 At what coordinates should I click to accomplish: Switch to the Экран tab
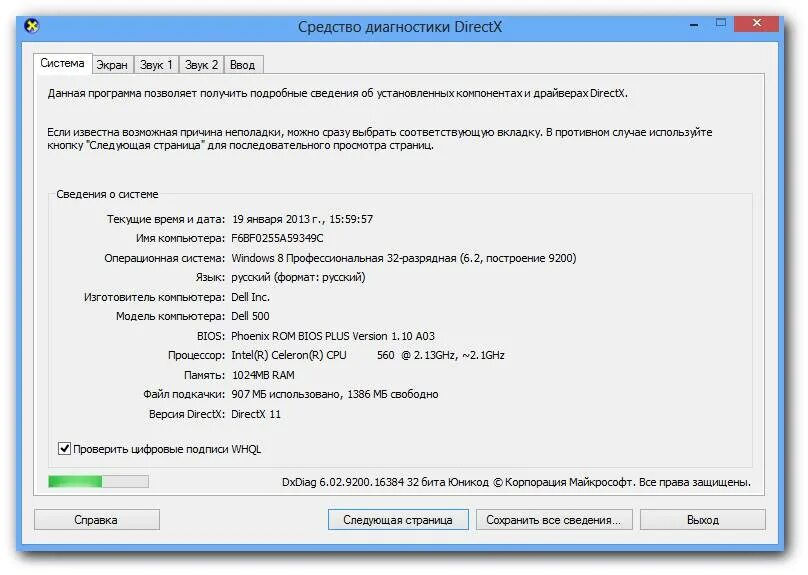[x=112, y=65]
